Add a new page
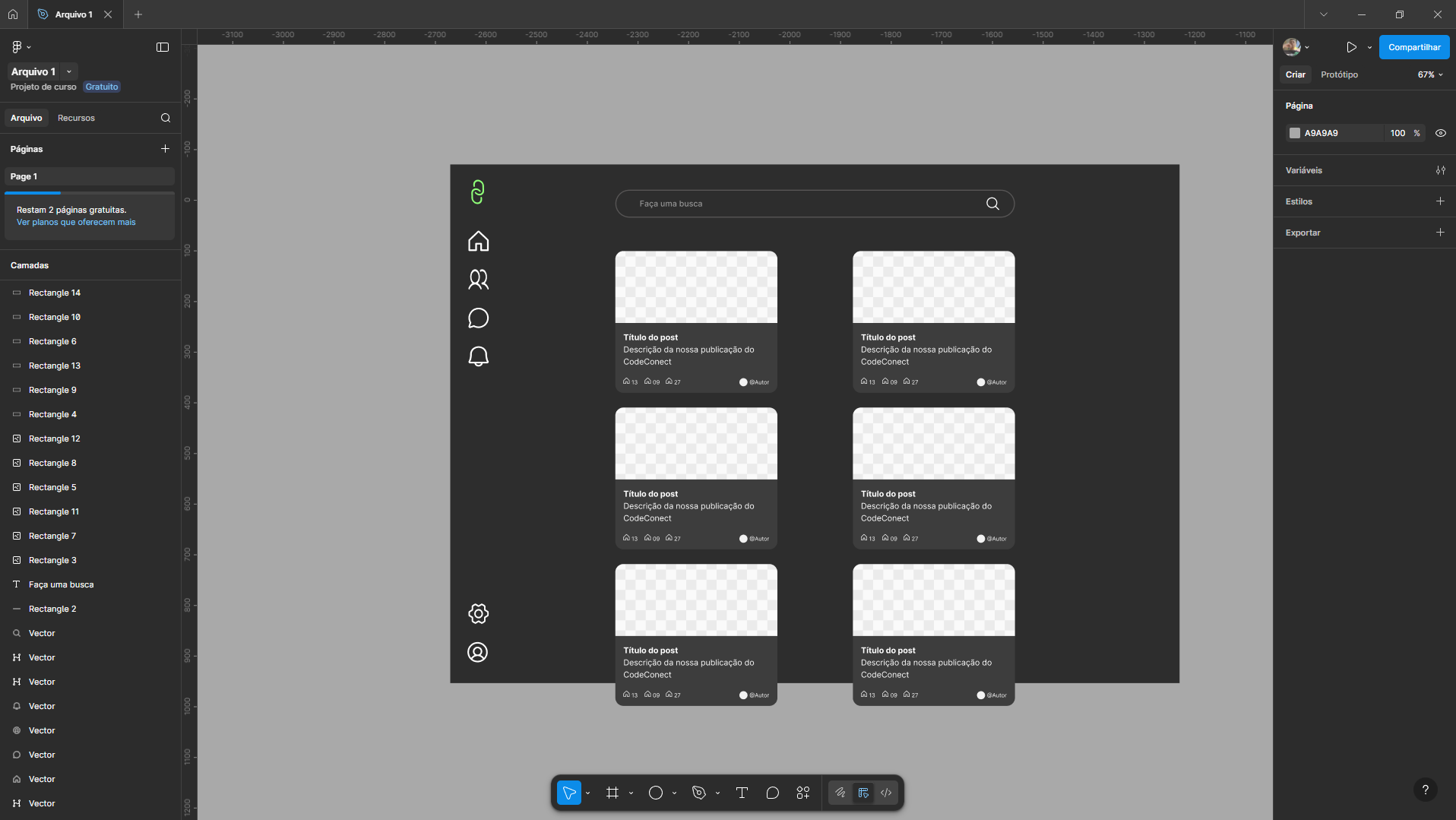Screen dimensions: 1456x820 tap(165, 149)
